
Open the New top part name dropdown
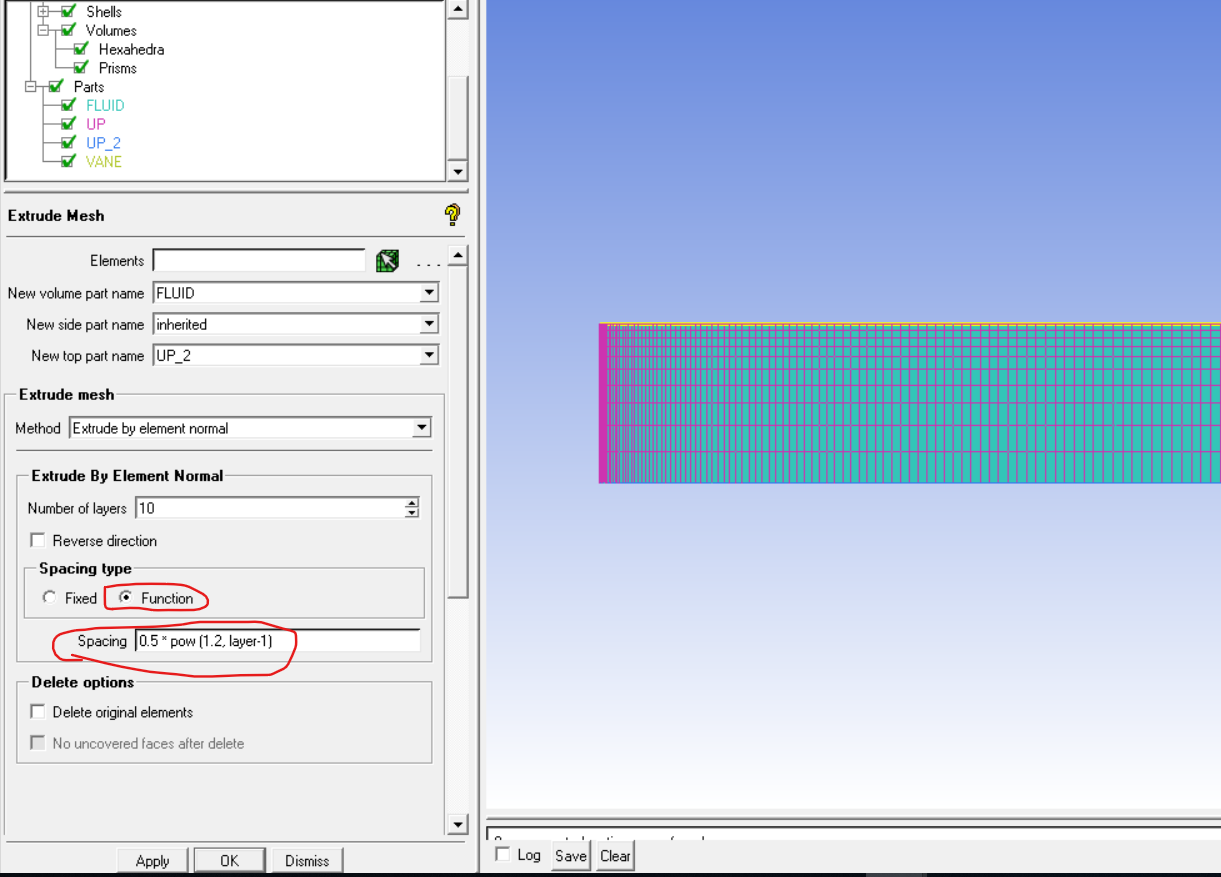[x=430, y=355]
